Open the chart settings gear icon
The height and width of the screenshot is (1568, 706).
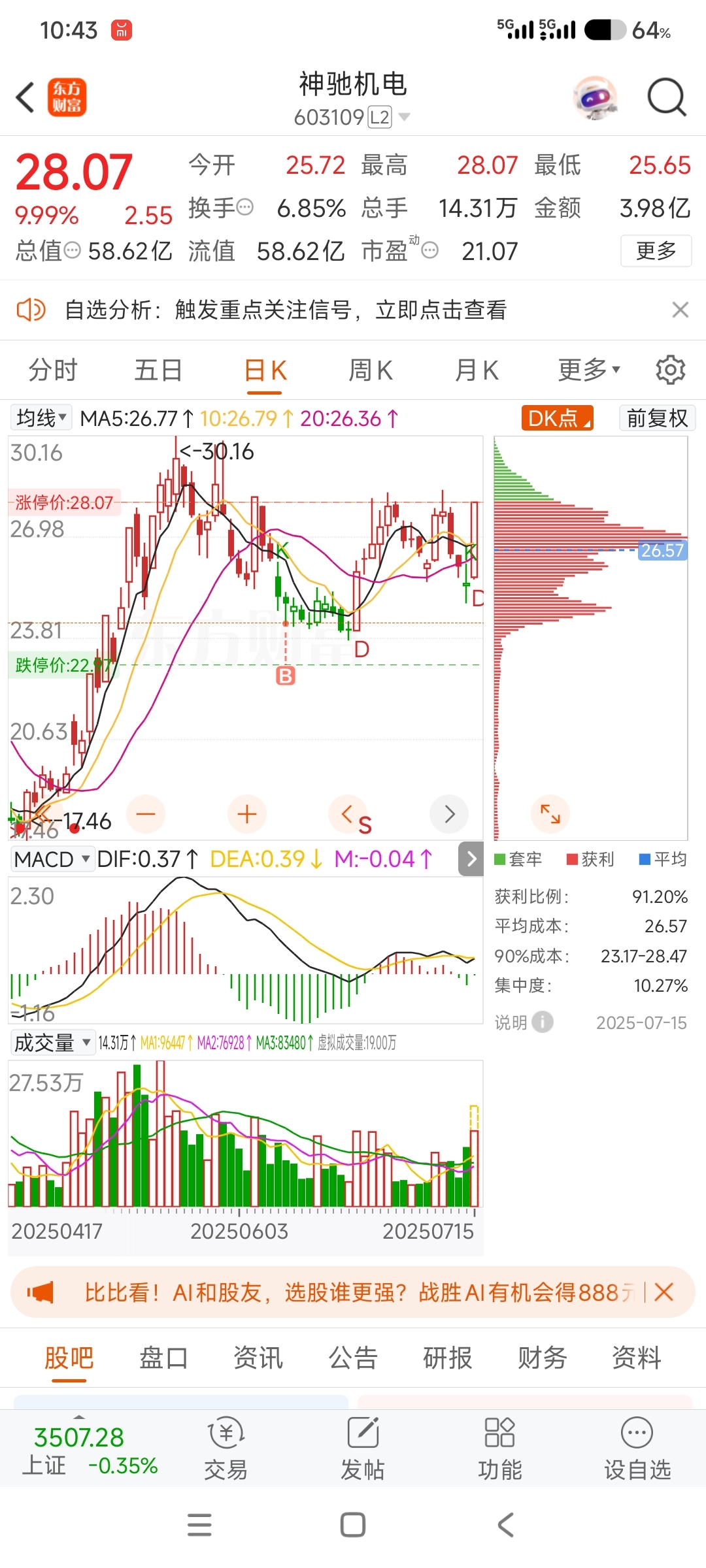click(x=670, y=370)
